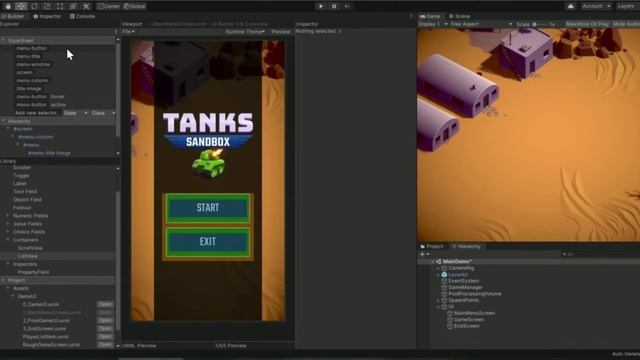Select ListView in Library

coord(28,256)
